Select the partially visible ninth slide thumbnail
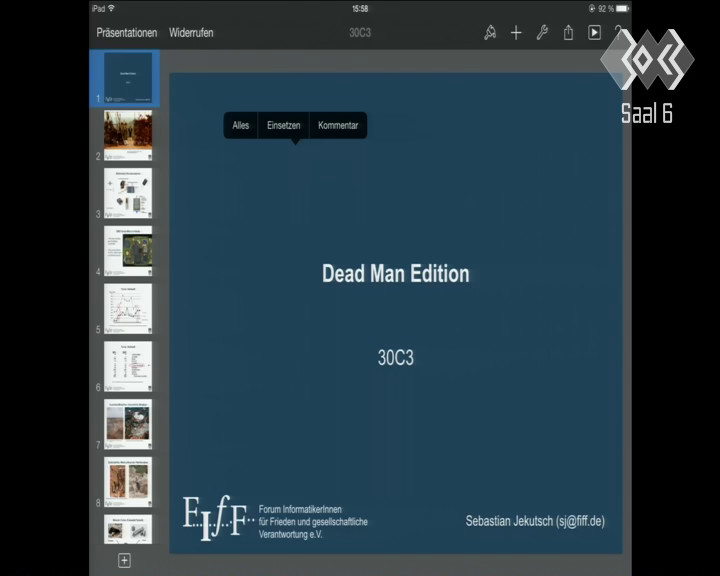 click(x=128, y=530)
